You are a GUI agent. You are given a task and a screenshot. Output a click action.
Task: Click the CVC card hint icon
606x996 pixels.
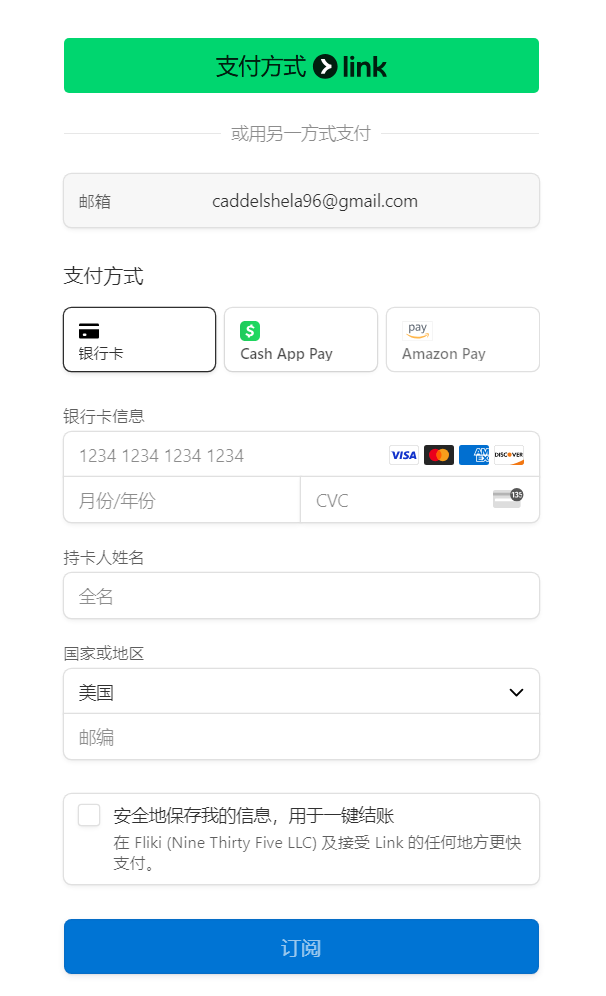pos(508,499)
